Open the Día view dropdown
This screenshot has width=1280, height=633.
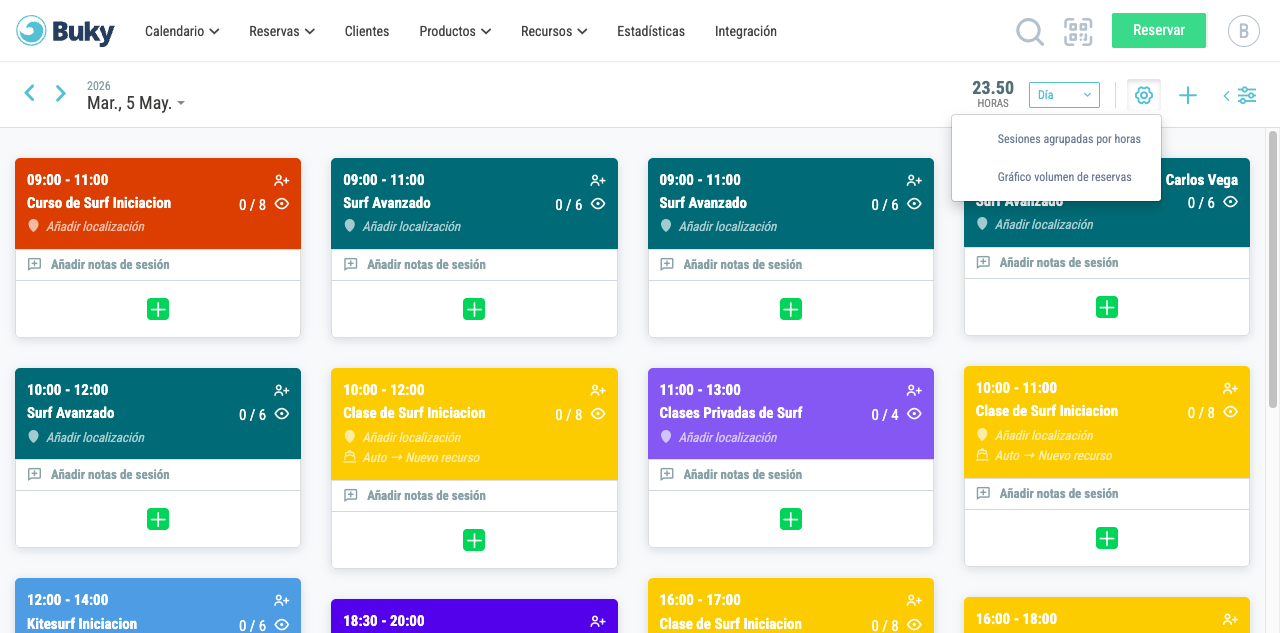click(x=1064, y=95)
